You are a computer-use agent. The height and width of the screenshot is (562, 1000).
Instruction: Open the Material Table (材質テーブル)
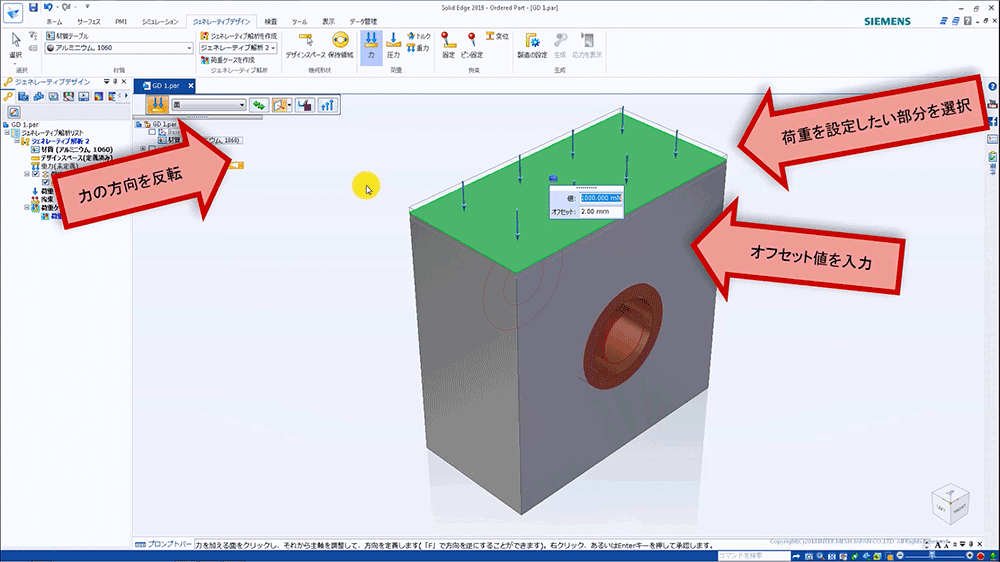pyautogui.click(x=68, y=36)
